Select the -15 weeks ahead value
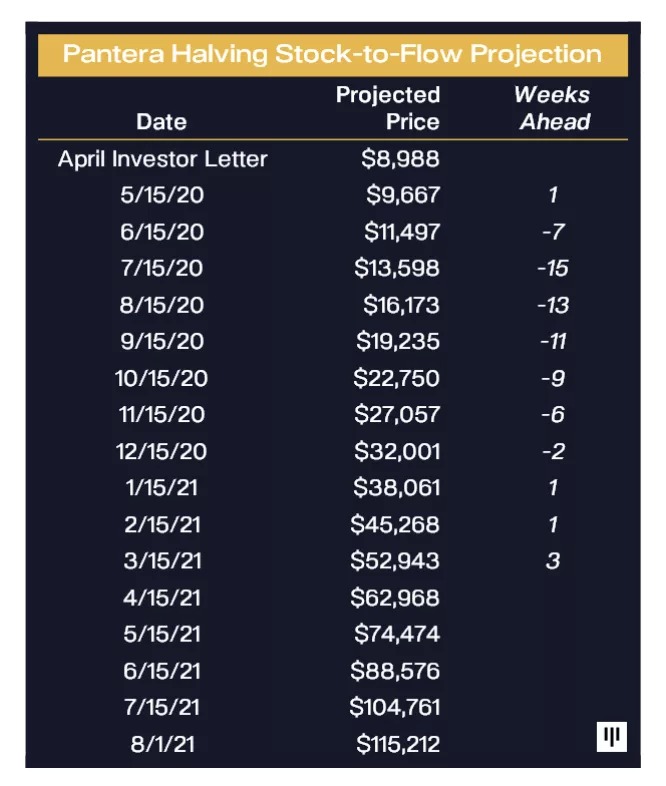 (553, 268)
